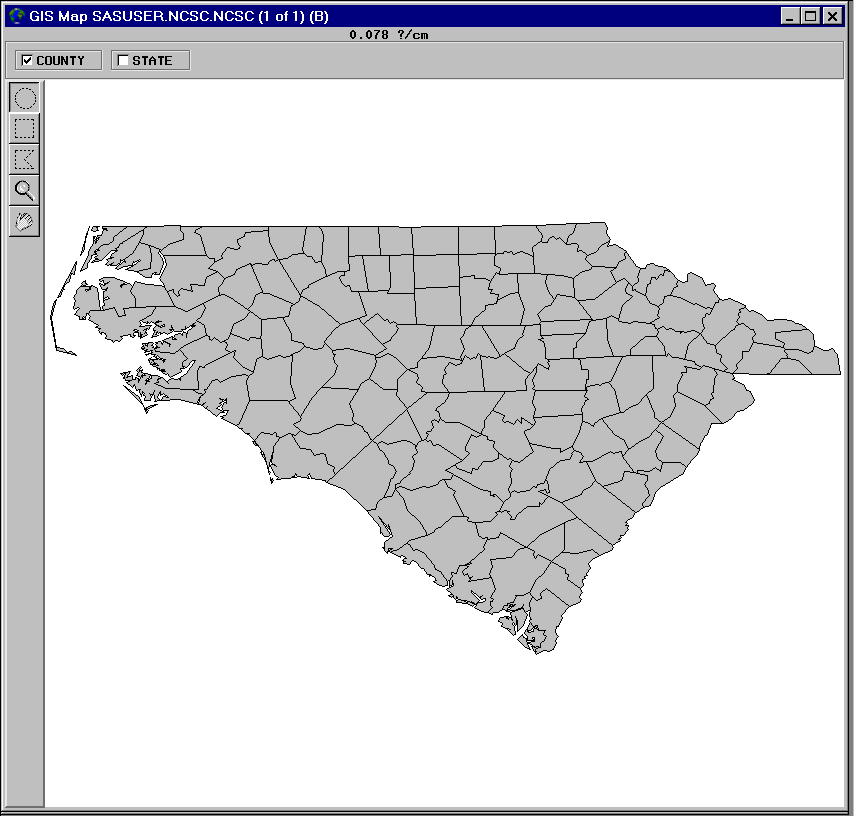
Task: Uncheck the COUNTY layer checkbox
Action: coord(27,61)
